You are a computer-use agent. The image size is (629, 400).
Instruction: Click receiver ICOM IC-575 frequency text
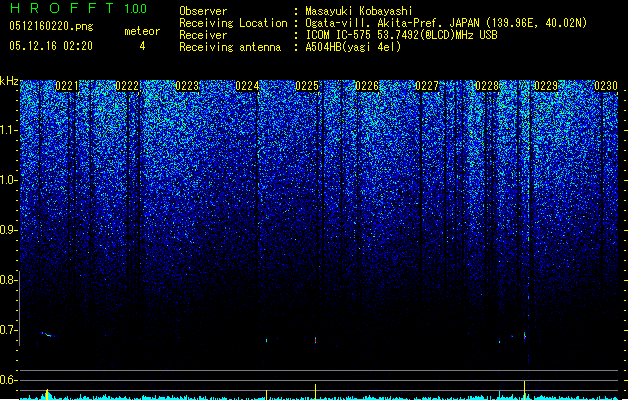tap(401, 35)
